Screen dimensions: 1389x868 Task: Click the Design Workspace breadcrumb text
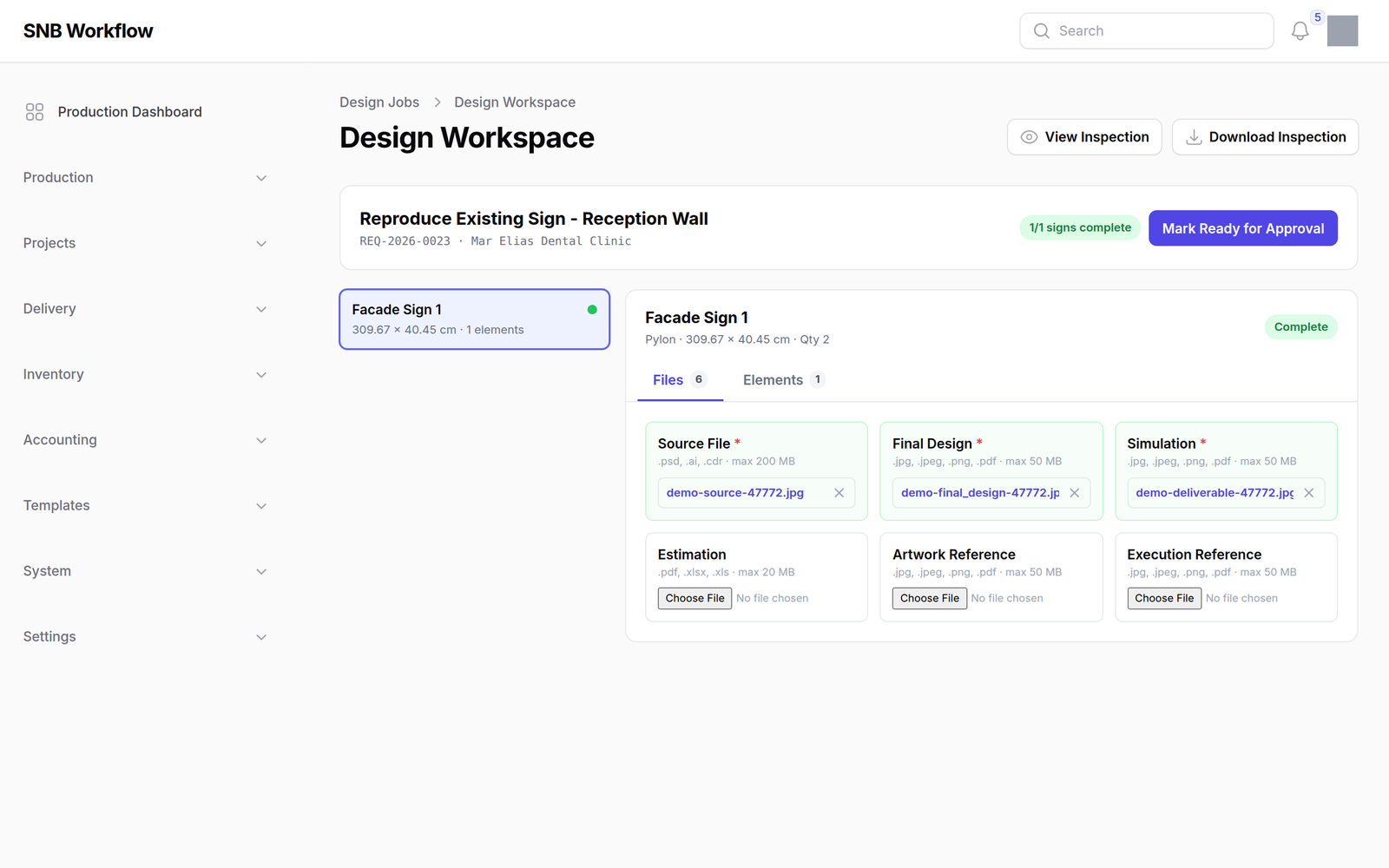pyautogui.click(x=515, y=102)
